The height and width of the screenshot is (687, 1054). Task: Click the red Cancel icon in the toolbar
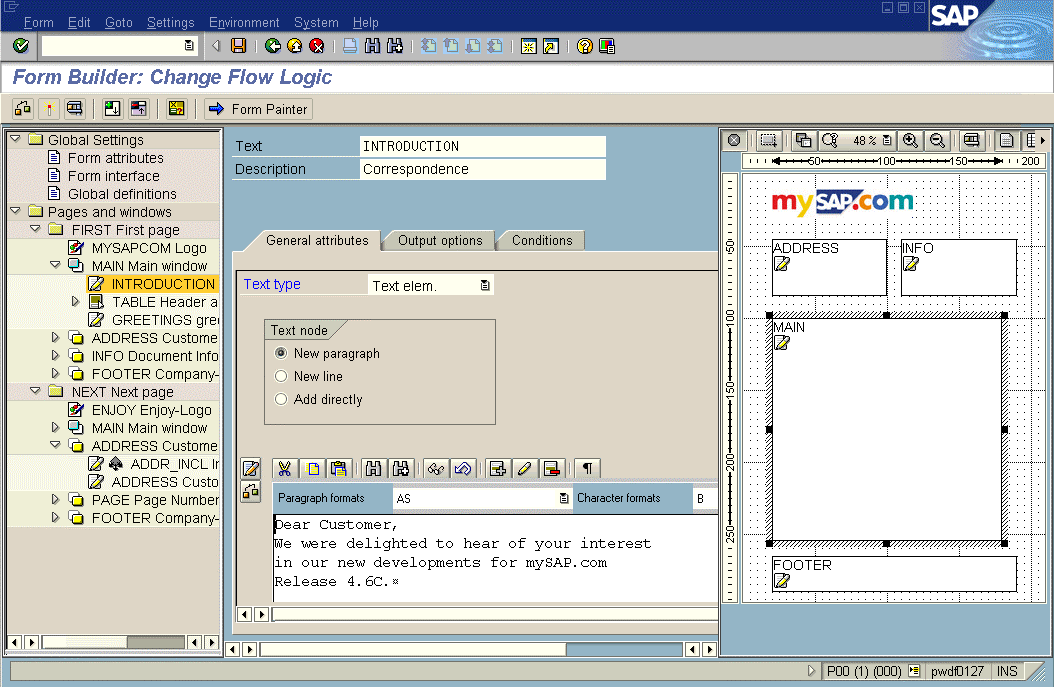[x=317, y=46]
